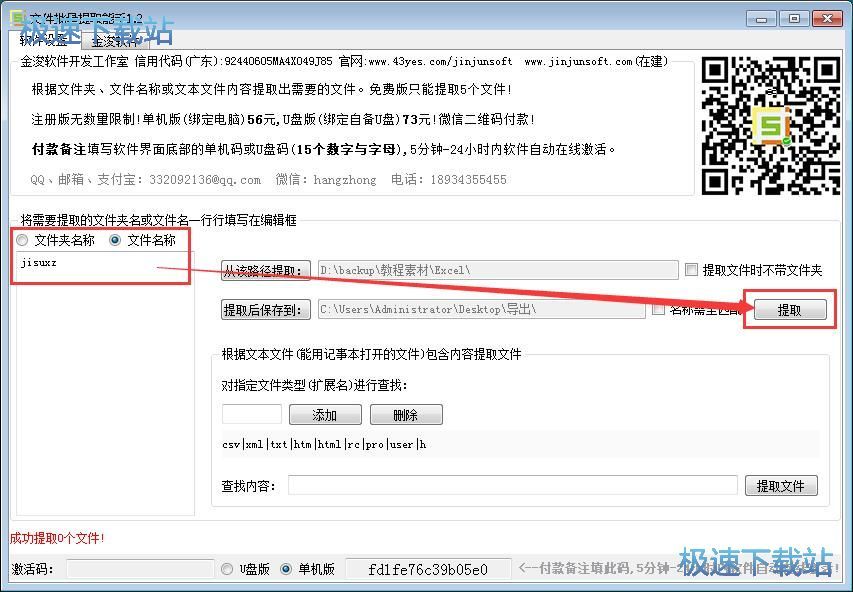Click the 查找内容 search input field
The width and height of the screenshot is (853, 592).
coord(512,485)
